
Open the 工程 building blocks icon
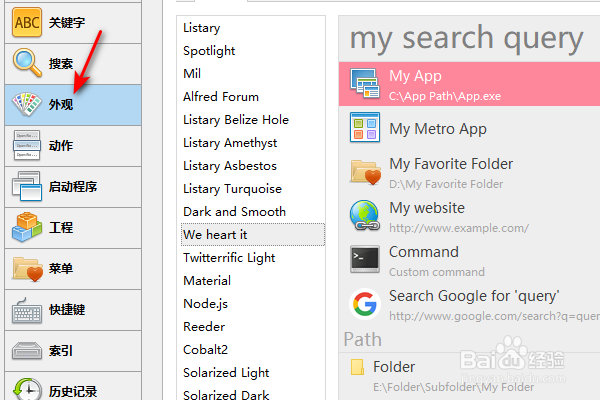pyautogui.click(x=27, y=227)
